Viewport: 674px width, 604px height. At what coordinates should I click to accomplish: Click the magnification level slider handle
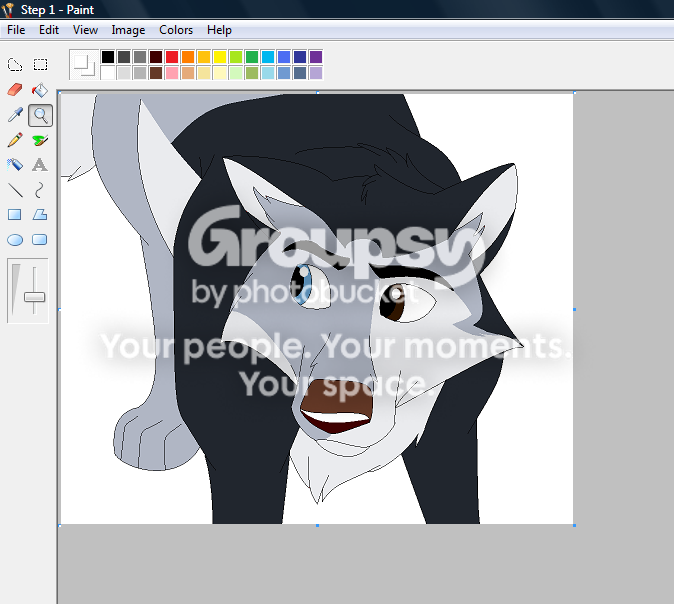(x=34, y=297)
